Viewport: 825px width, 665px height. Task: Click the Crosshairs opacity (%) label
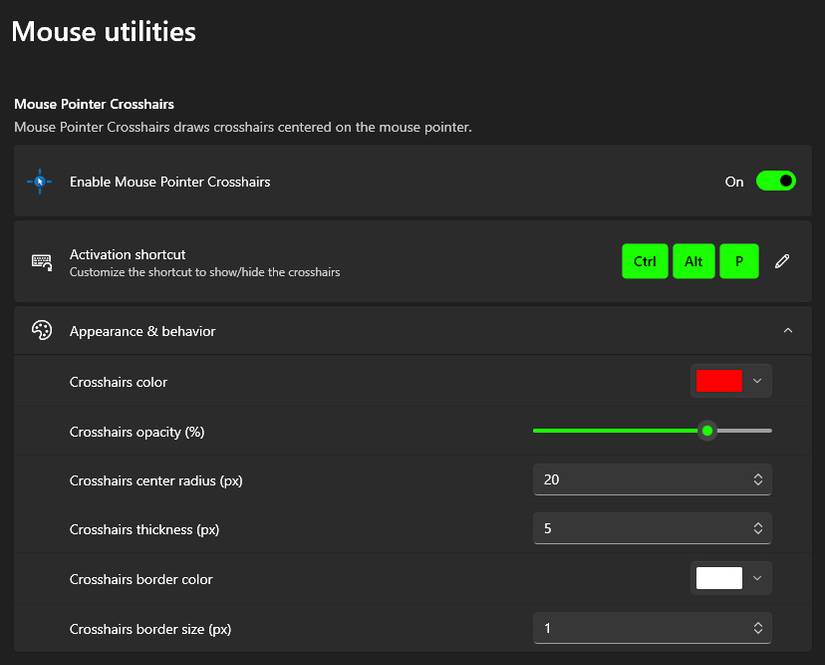click(x=137, y=432)
